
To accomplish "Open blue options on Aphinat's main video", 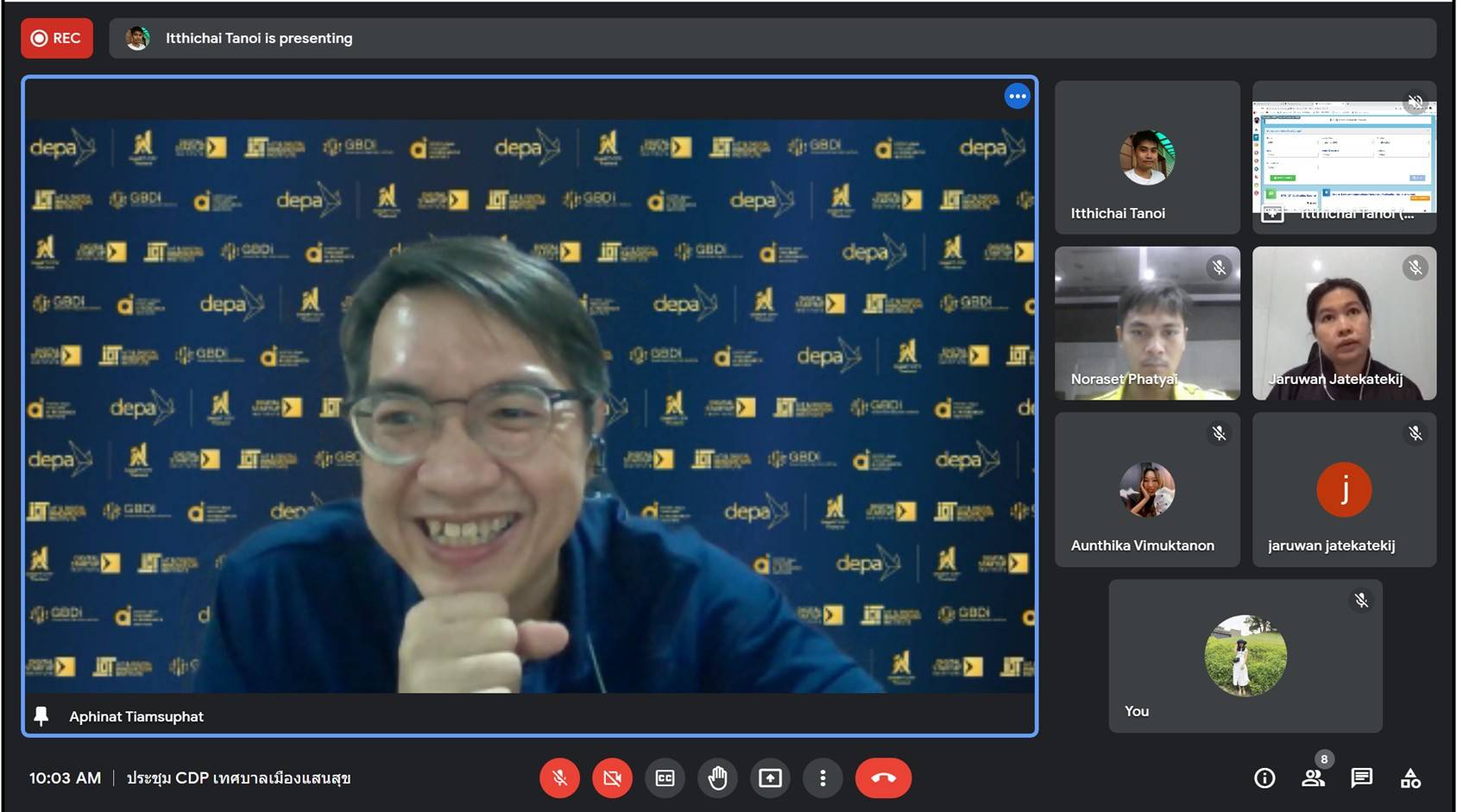I will 1018,97.
